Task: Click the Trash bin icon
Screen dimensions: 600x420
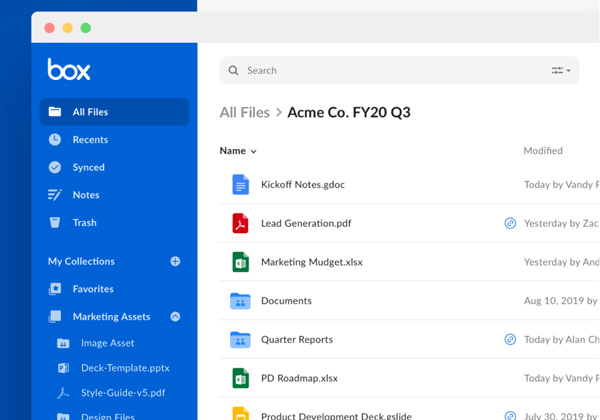Action: click(55, 222)
